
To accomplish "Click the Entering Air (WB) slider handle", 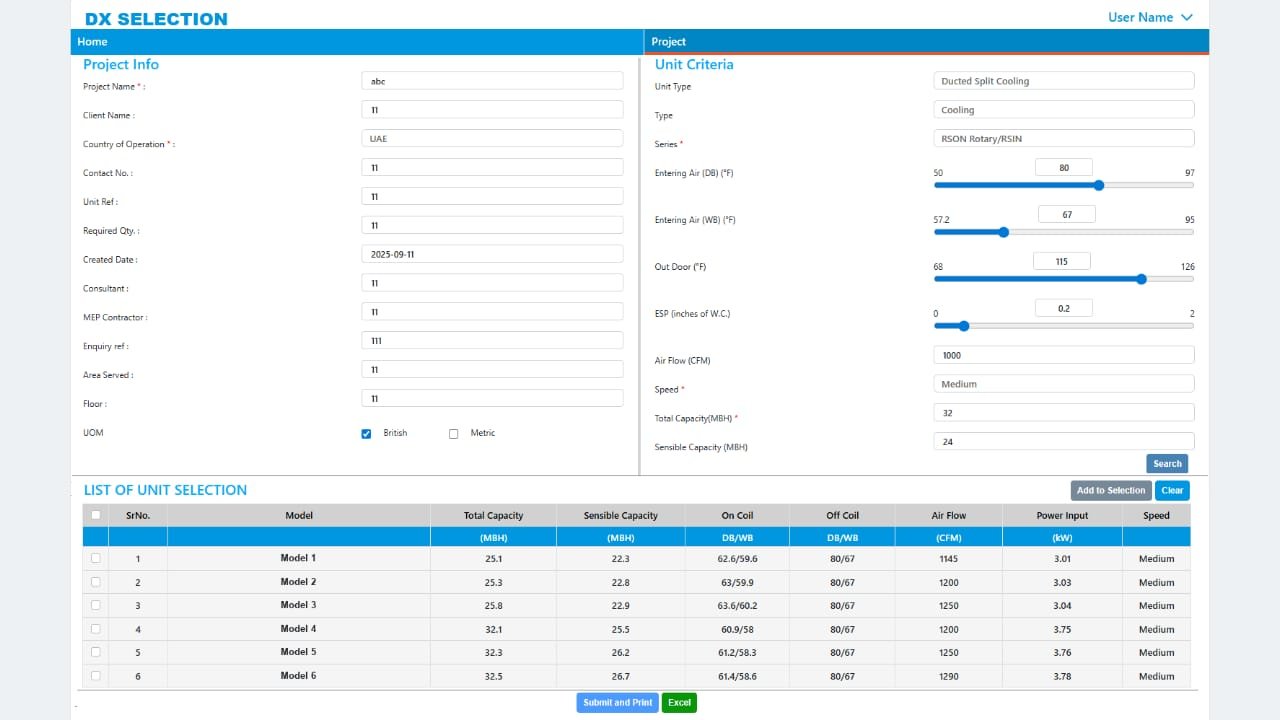I will coord(1004,232).
